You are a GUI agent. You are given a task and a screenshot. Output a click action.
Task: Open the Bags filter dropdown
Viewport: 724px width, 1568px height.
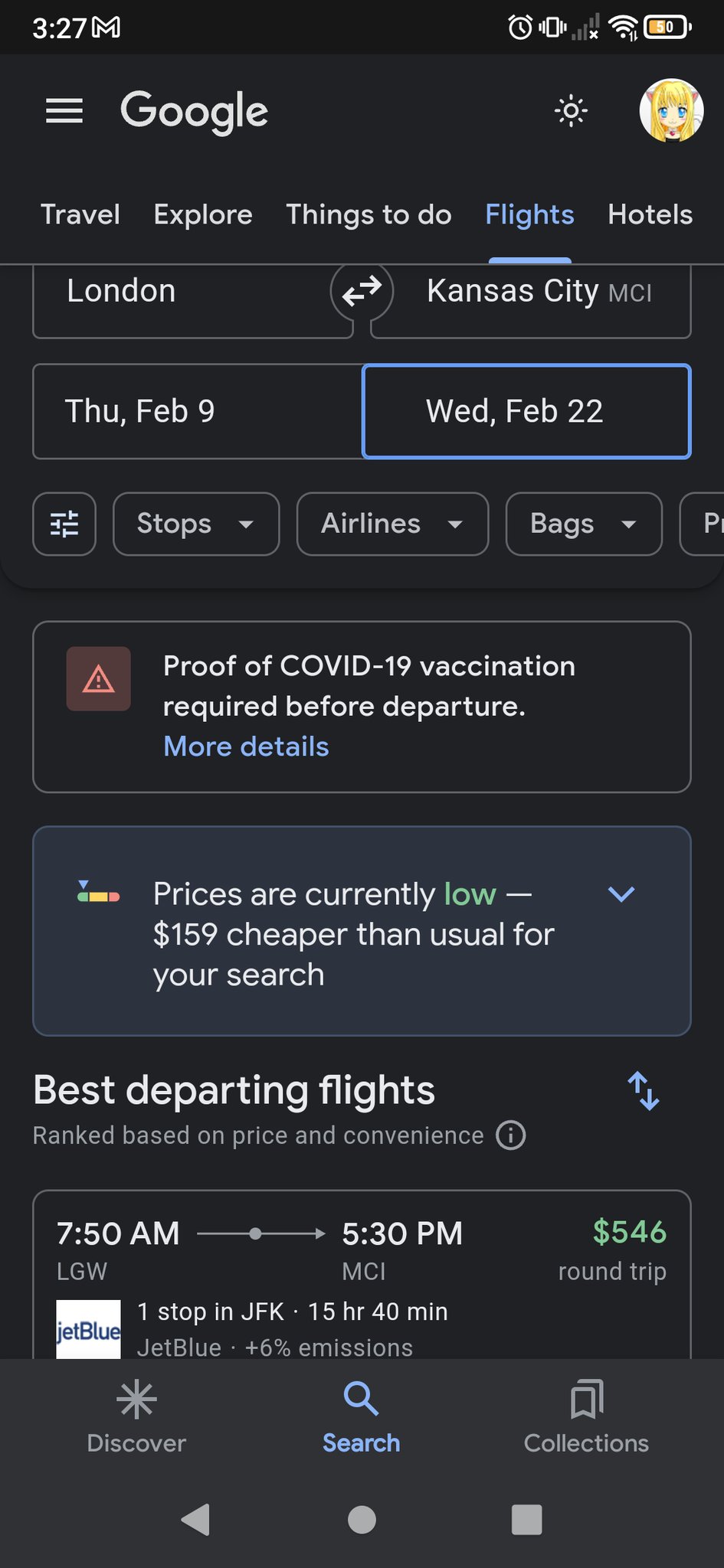tap(584, 524)
